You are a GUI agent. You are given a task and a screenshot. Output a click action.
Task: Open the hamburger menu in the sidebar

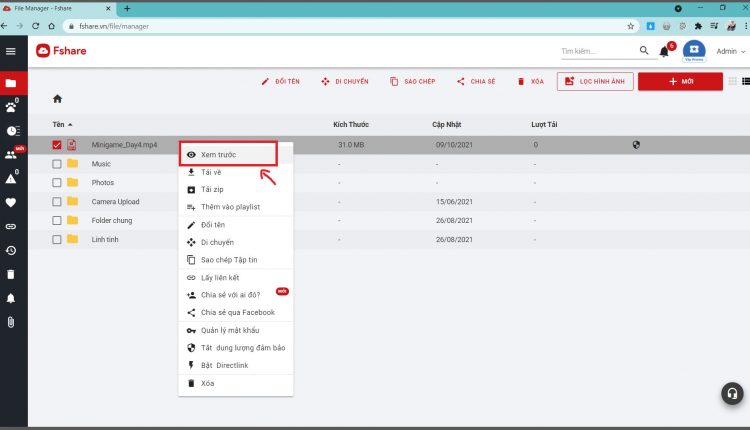click(x=11, y=51)
